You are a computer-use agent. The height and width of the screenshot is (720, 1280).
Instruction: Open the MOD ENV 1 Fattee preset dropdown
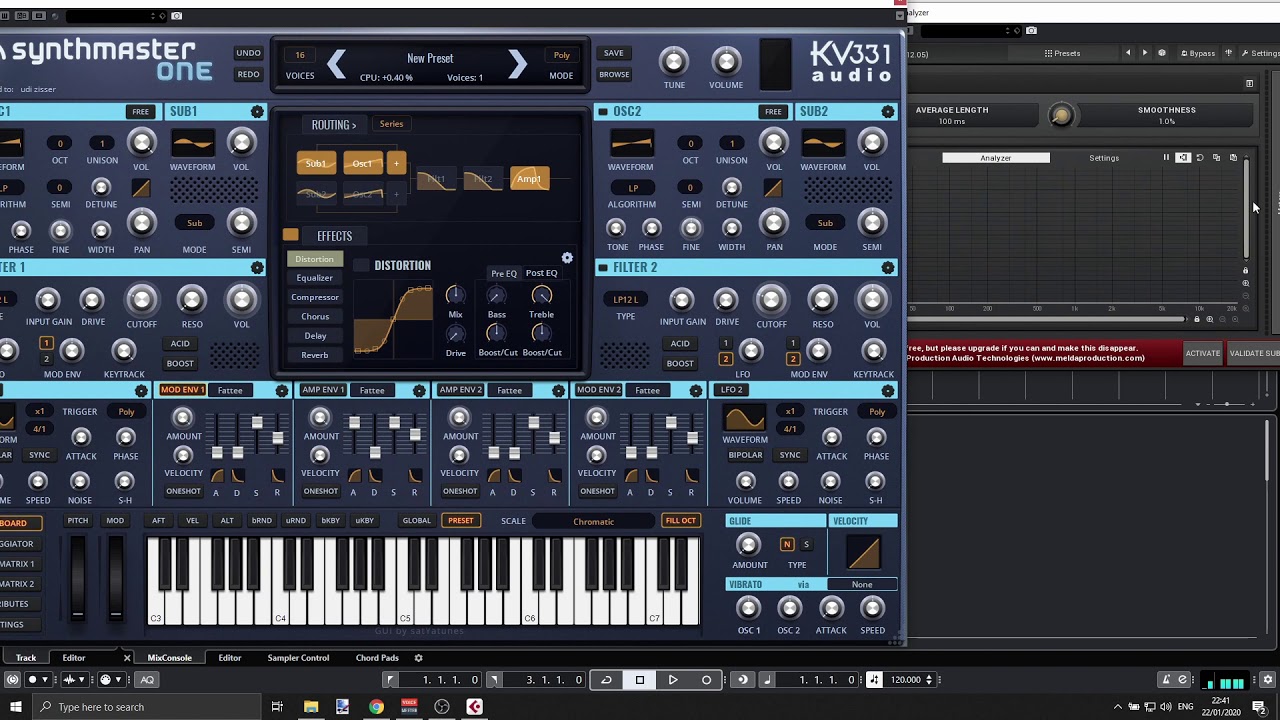[x=230, y=390]
